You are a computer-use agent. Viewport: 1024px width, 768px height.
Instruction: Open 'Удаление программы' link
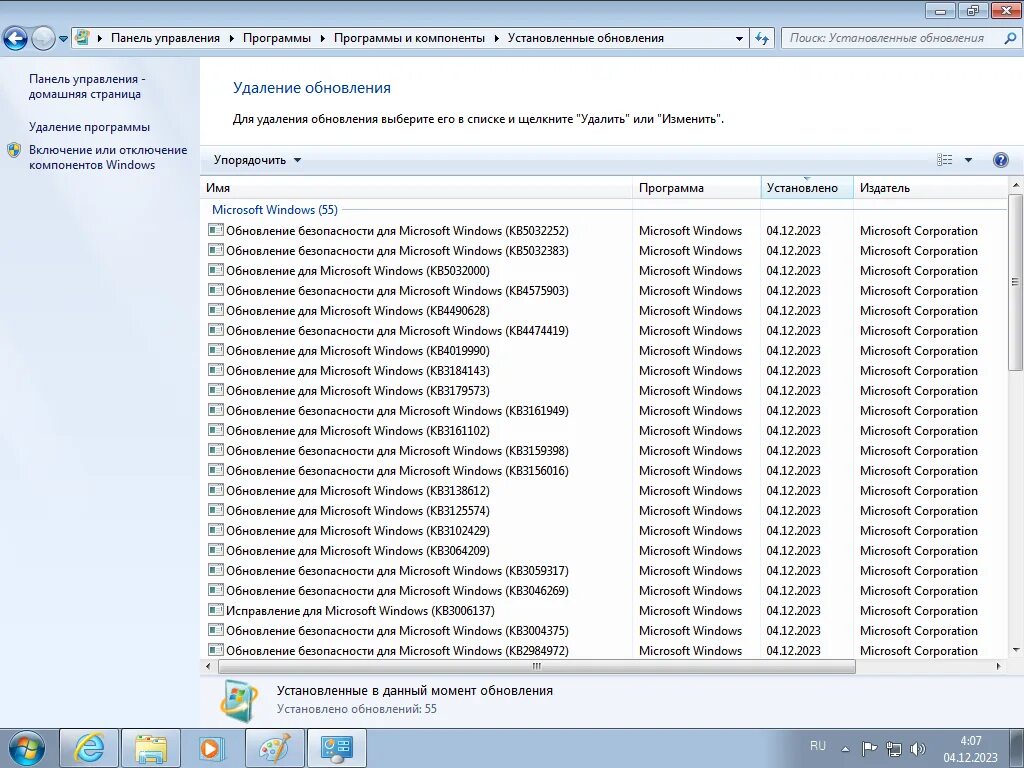pos(89,127)
